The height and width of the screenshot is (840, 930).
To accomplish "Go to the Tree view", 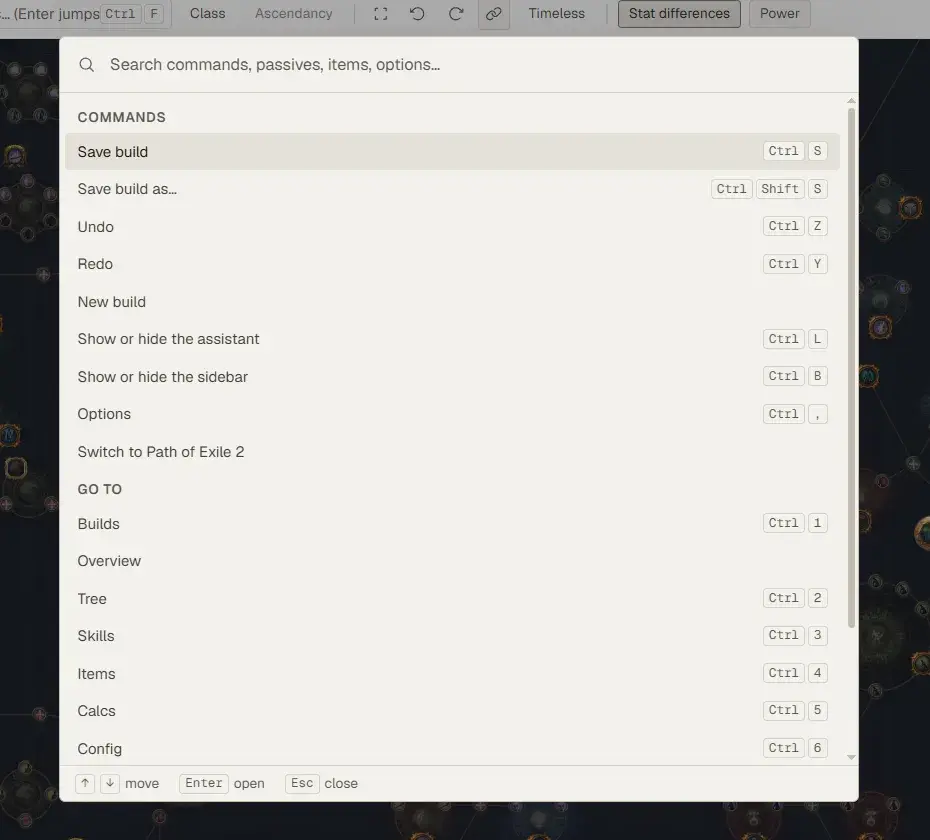I will coord(453,599).
